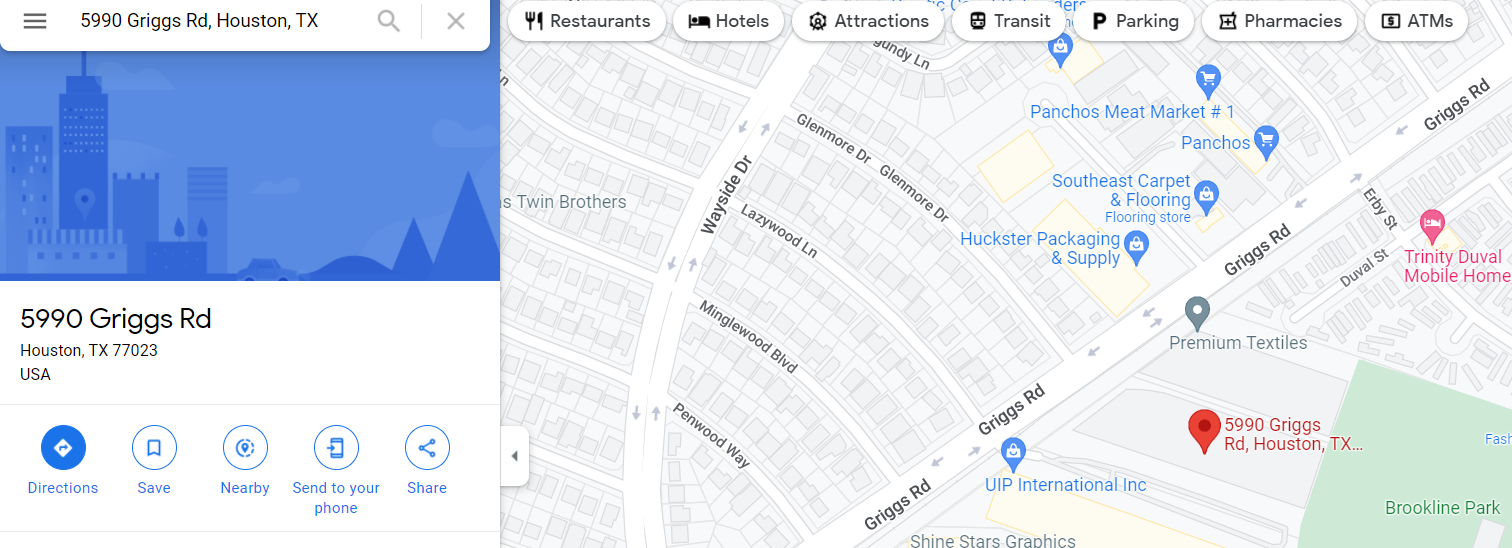
Task: Open Southeast Carpet & Flooring place marker
Action: pos(1207,196)
